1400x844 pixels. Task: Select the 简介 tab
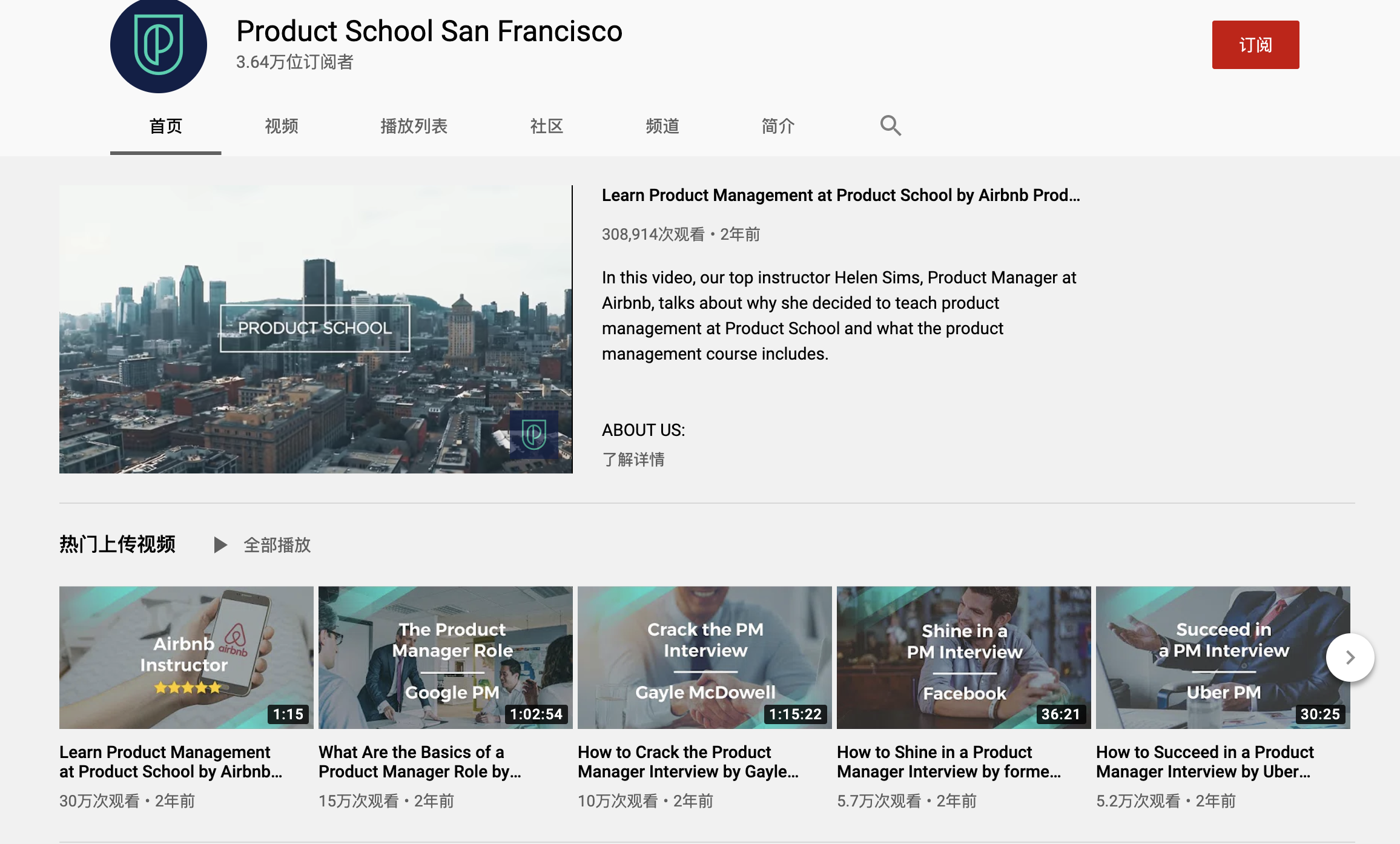tap(778, 126)
